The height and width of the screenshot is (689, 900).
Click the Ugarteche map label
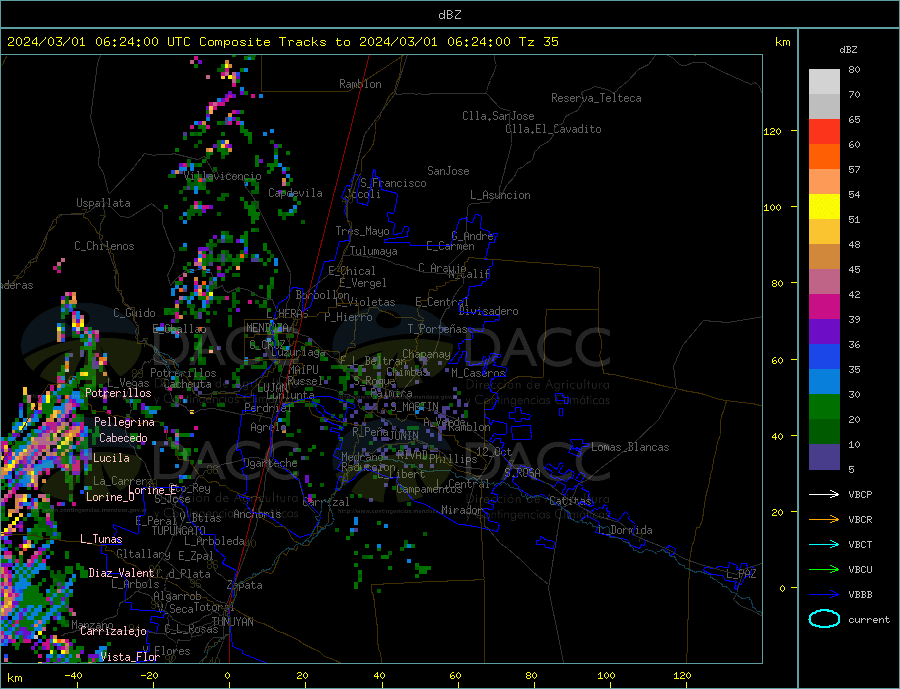270,463
